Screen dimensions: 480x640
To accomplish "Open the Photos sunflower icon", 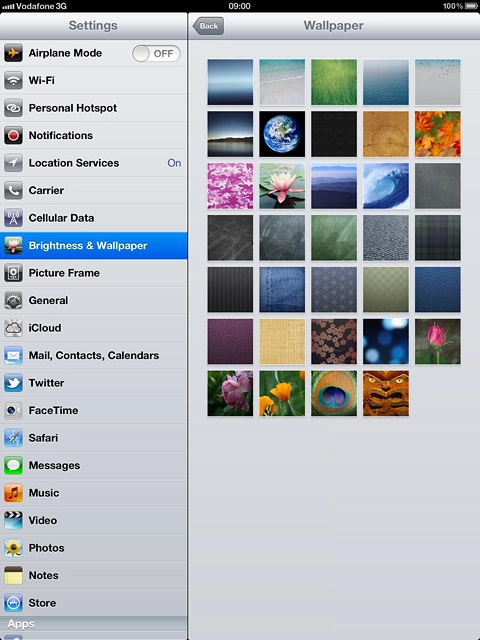I will coord(13,548).
